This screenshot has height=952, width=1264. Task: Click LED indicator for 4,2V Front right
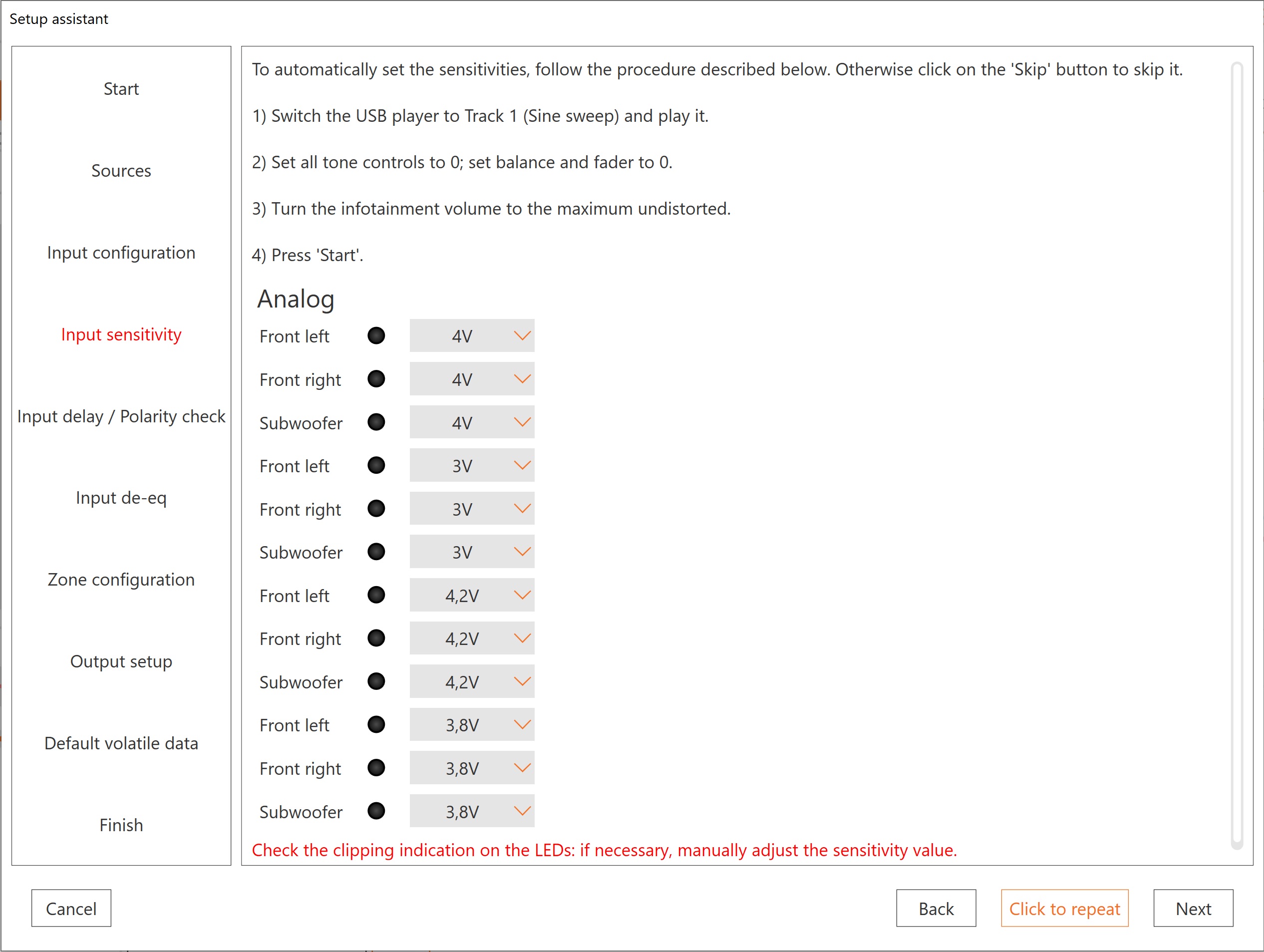coord(376,637)
